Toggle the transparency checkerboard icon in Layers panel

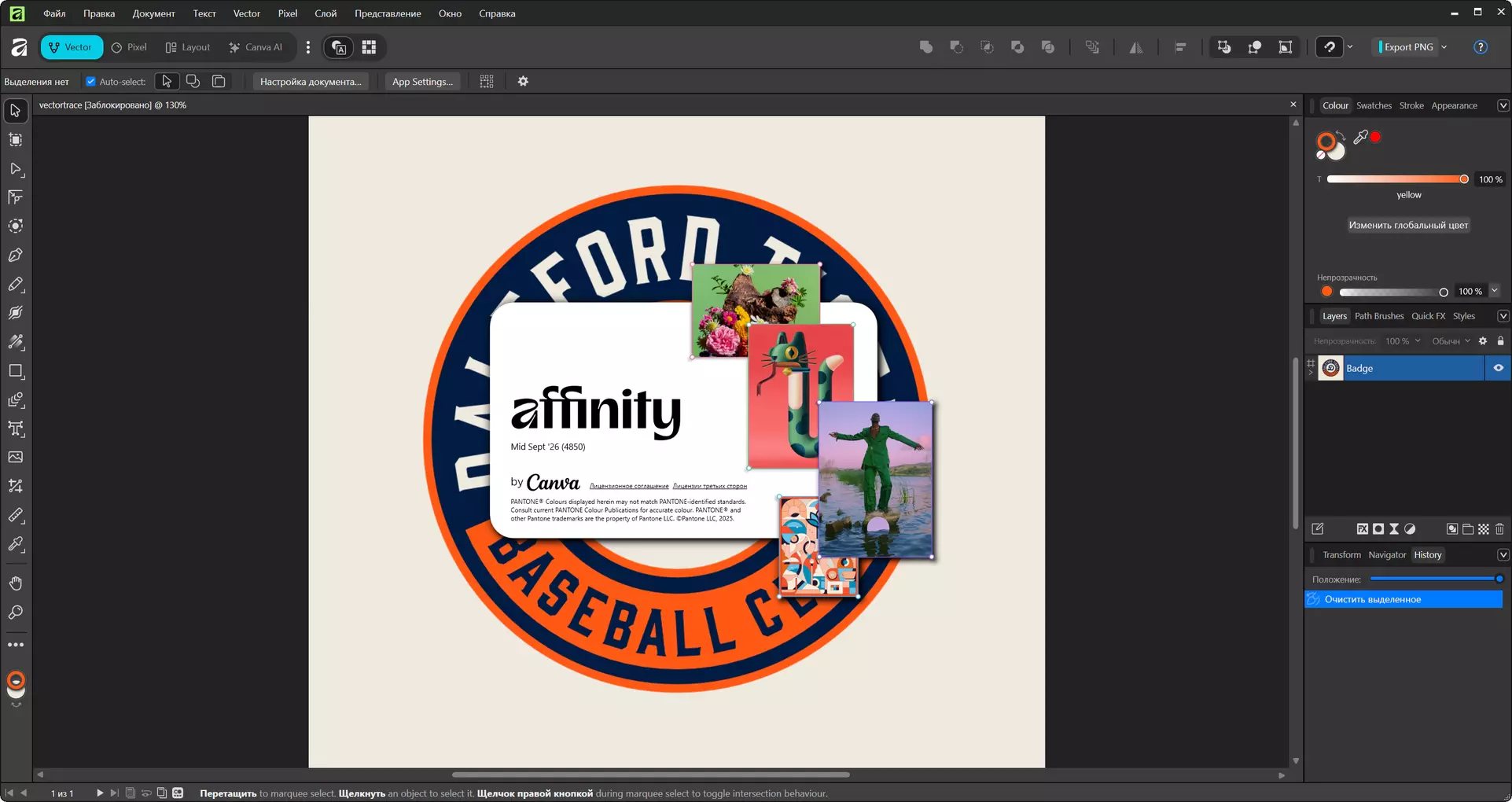(x=1484, y=529)
